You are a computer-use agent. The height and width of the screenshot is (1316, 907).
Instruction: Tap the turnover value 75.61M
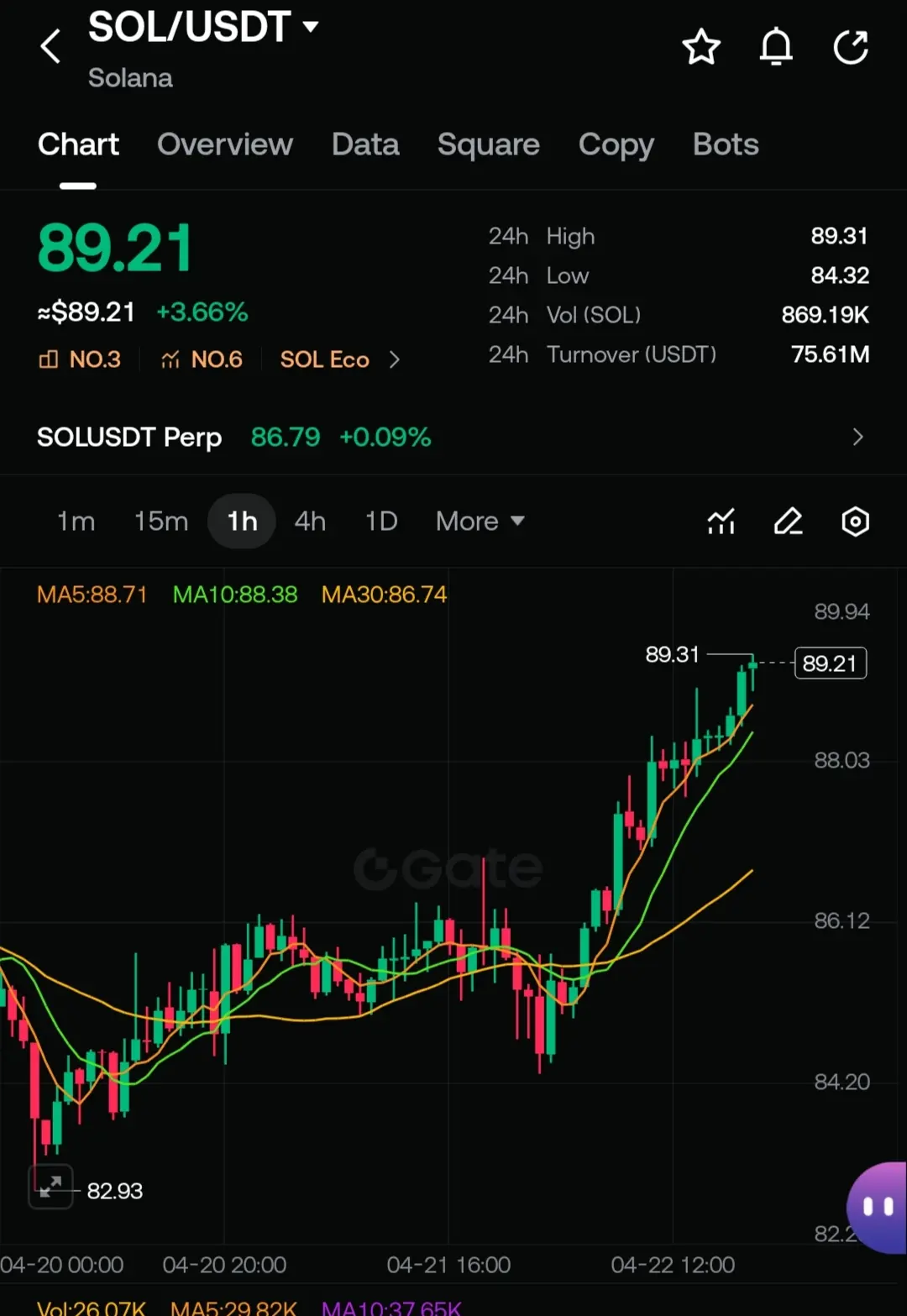[x=831, y=354]
